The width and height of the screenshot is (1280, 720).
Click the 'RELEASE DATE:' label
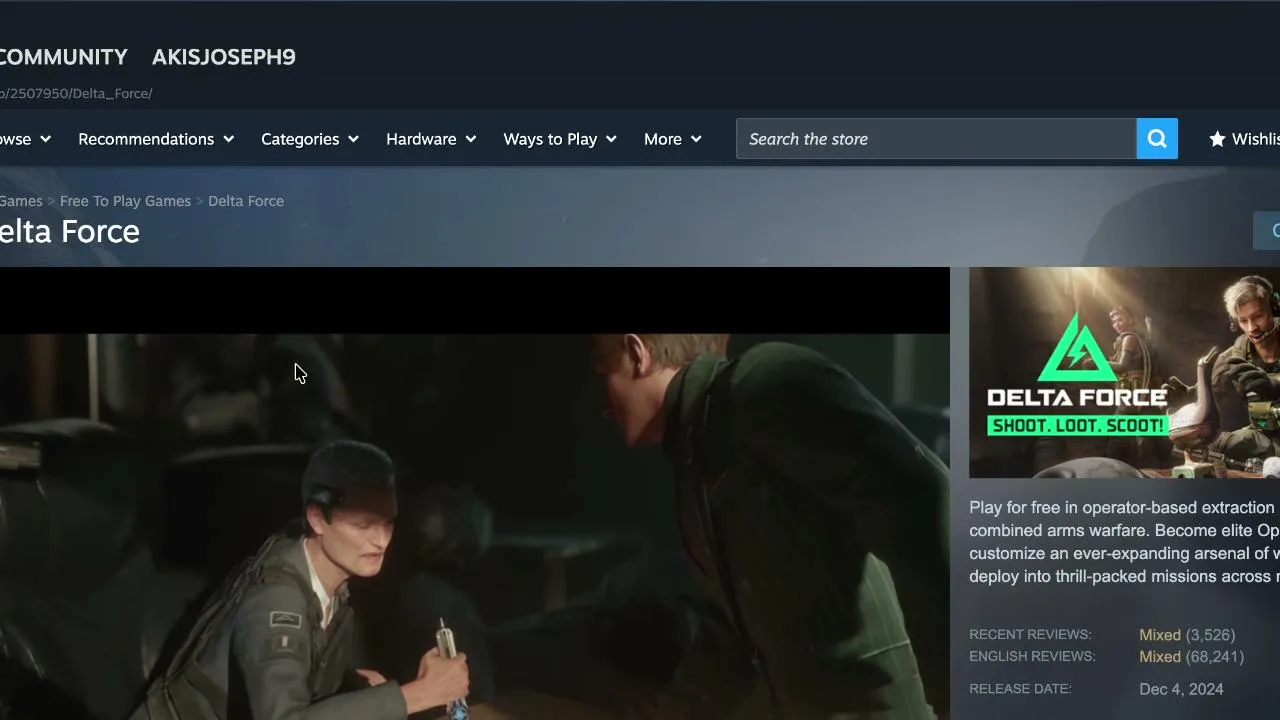(x=1020, y=689)
